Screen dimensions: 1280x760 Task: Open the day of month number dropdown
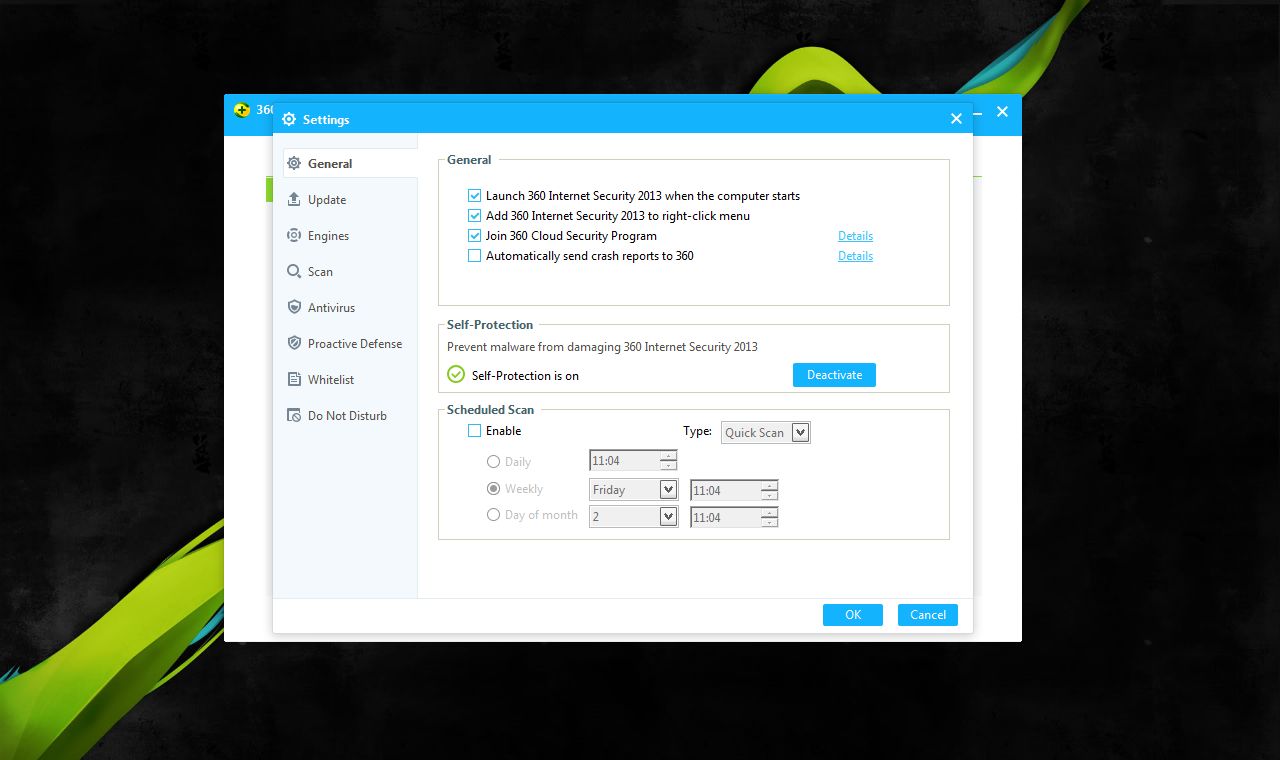click(634, 517)
